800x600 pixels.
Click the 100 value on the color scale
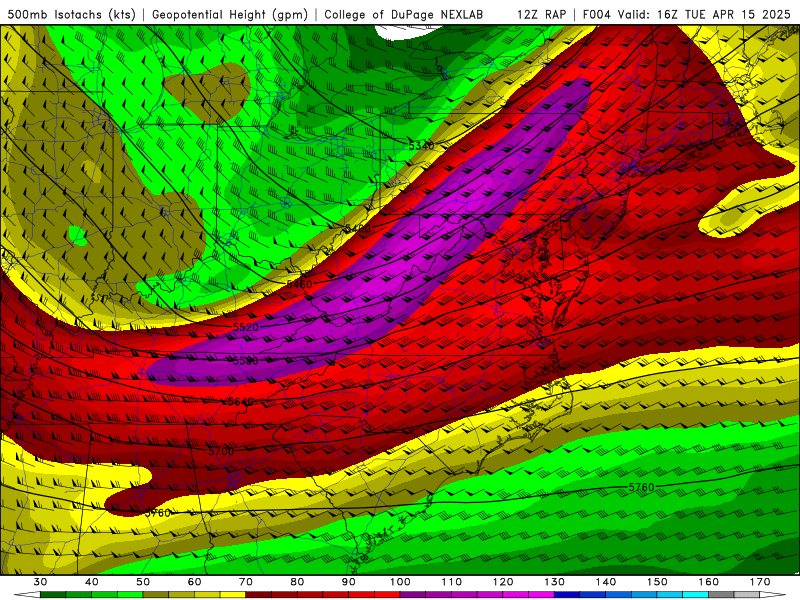(x=400, y=582)
